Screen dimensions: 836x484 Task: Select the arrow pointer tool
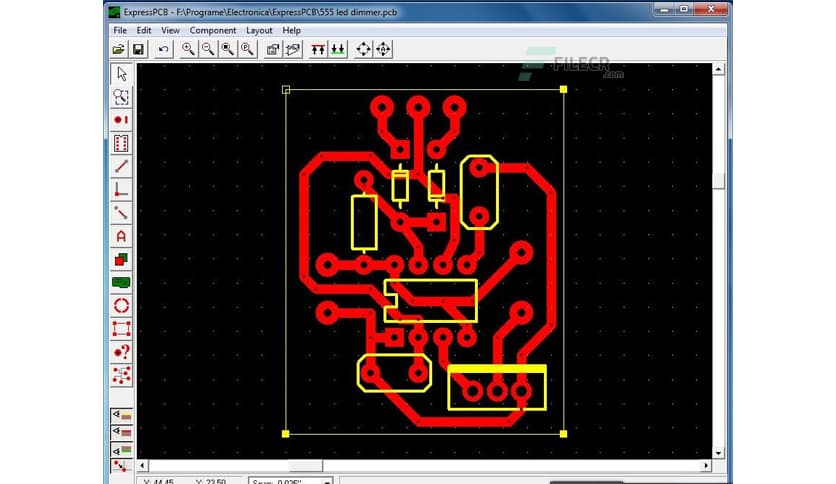pos(121,74)
